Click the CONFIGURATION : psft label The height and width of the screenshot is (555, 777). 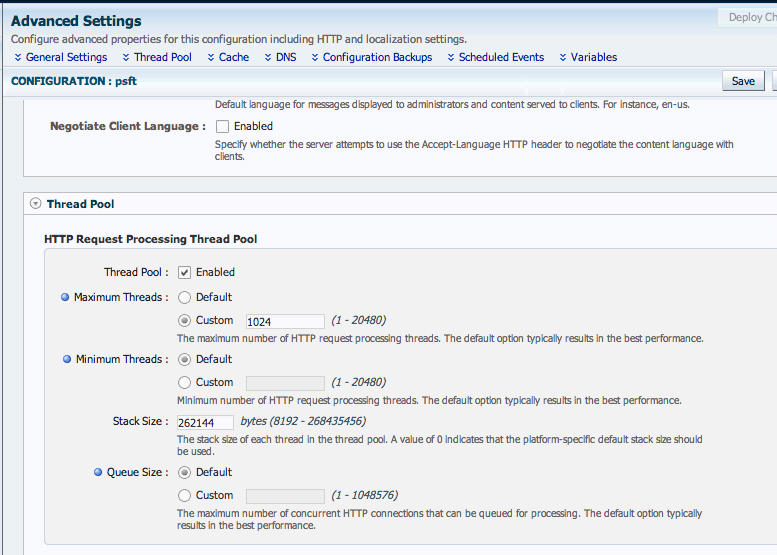point(74,81)
